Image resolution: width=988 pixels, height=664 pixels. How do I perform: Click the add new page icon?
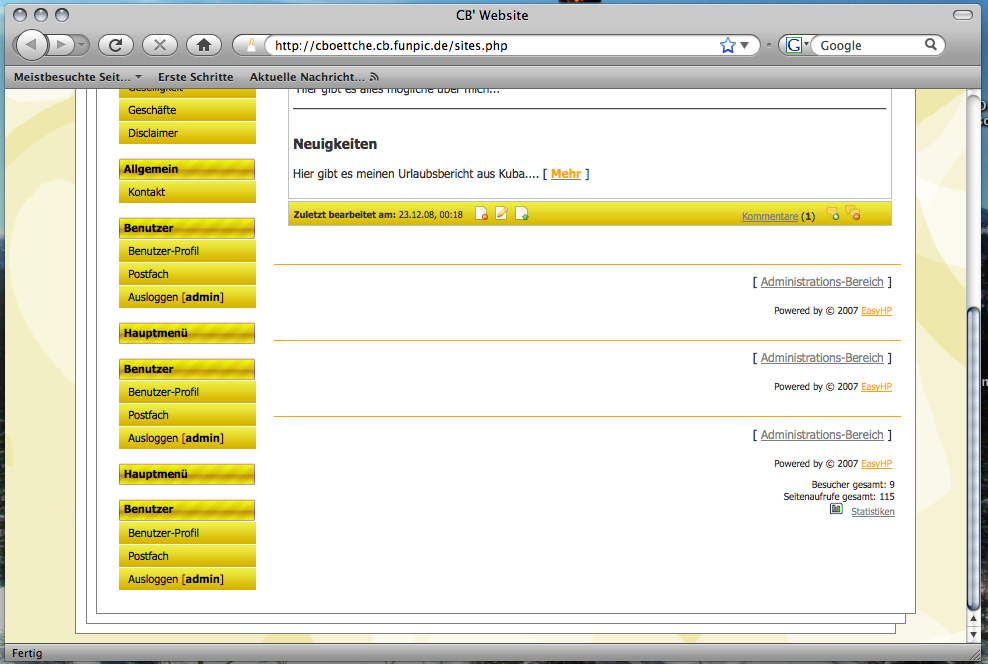pyautogui.click(x=522, y=214)
